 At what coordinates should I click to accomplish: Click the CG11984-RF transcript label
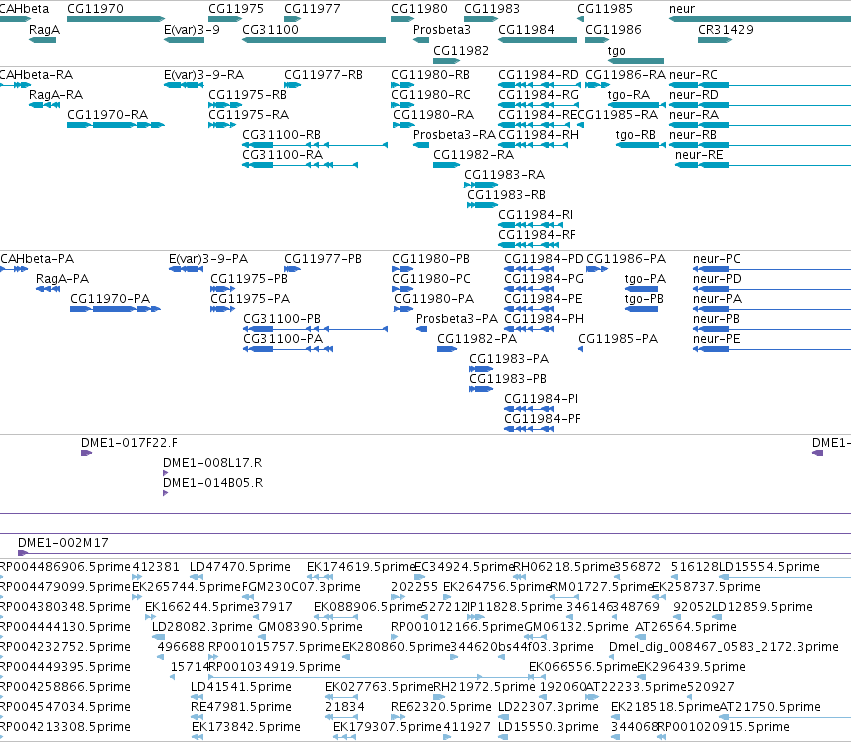click(537, 235)
